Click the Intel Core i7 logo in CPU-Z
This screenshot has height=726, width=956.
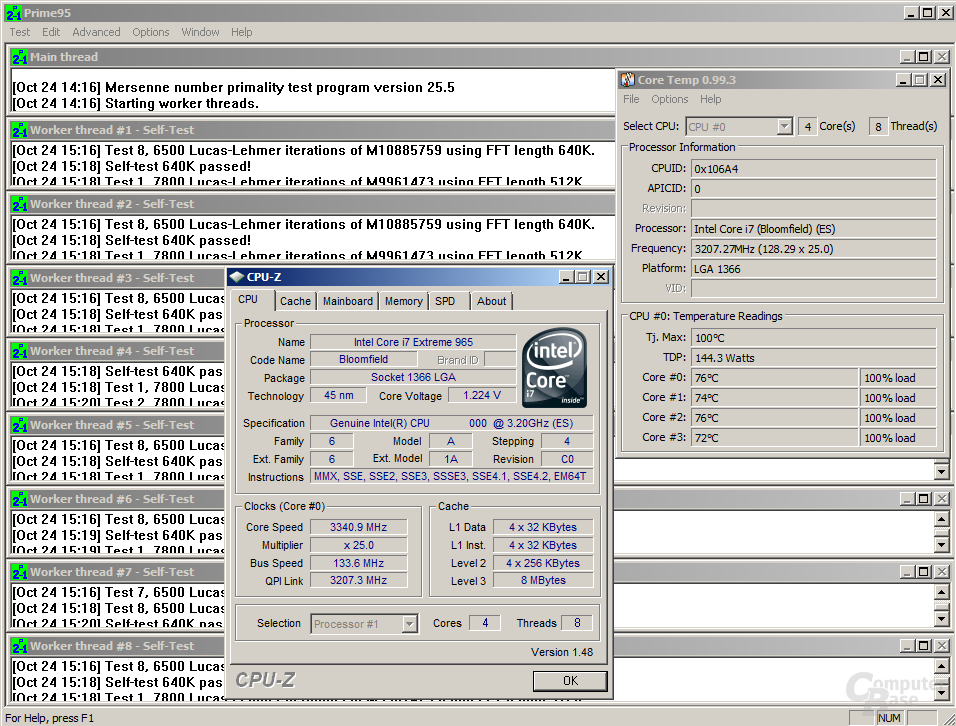tap(555, 368)
